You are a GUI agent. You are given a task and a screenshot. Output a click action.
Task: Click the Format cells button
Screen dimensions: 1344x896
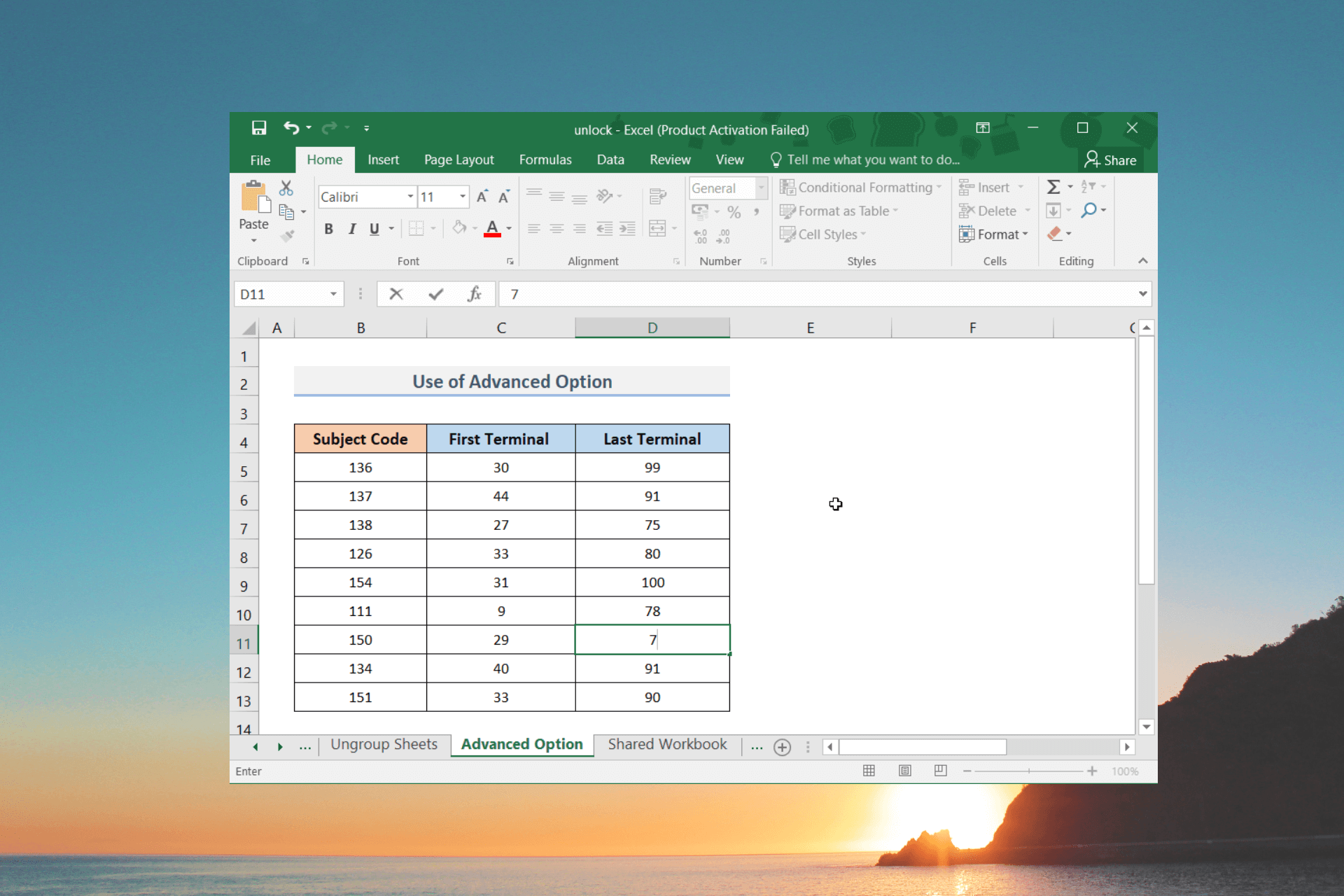[x=993, y=234]
